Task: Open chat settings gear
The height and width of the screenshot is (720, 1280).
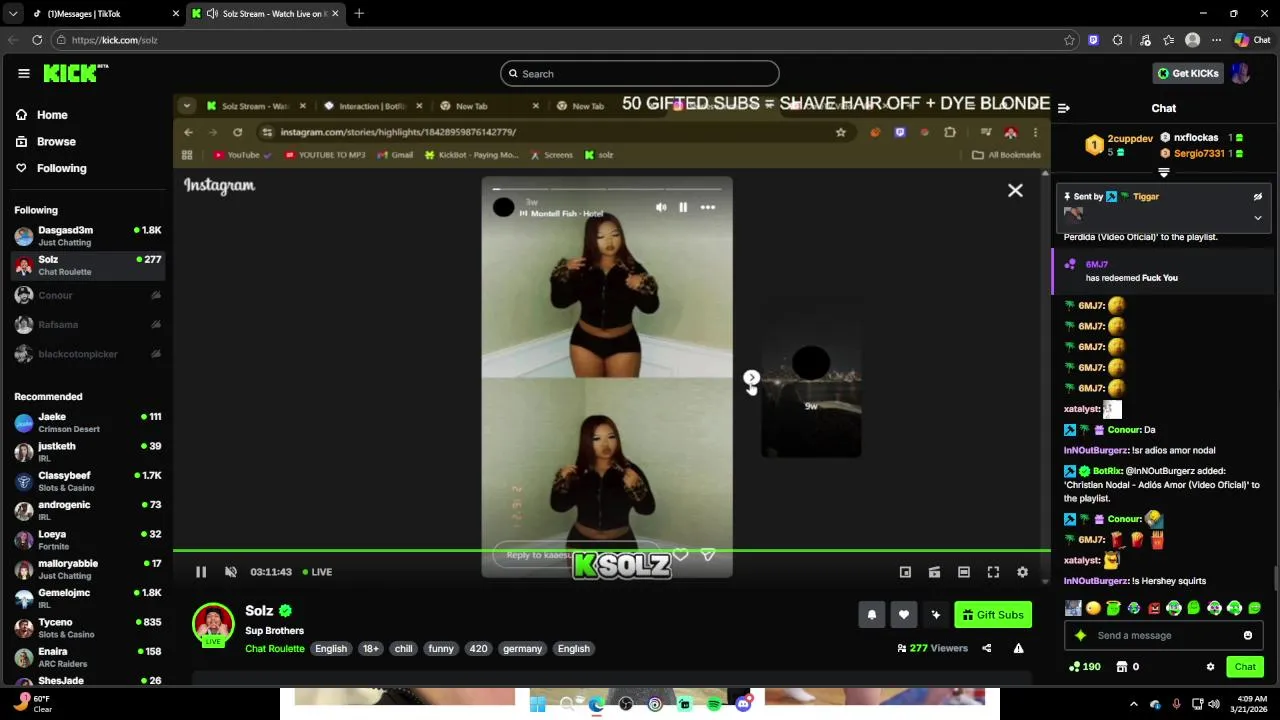Action: [1210, 667]
